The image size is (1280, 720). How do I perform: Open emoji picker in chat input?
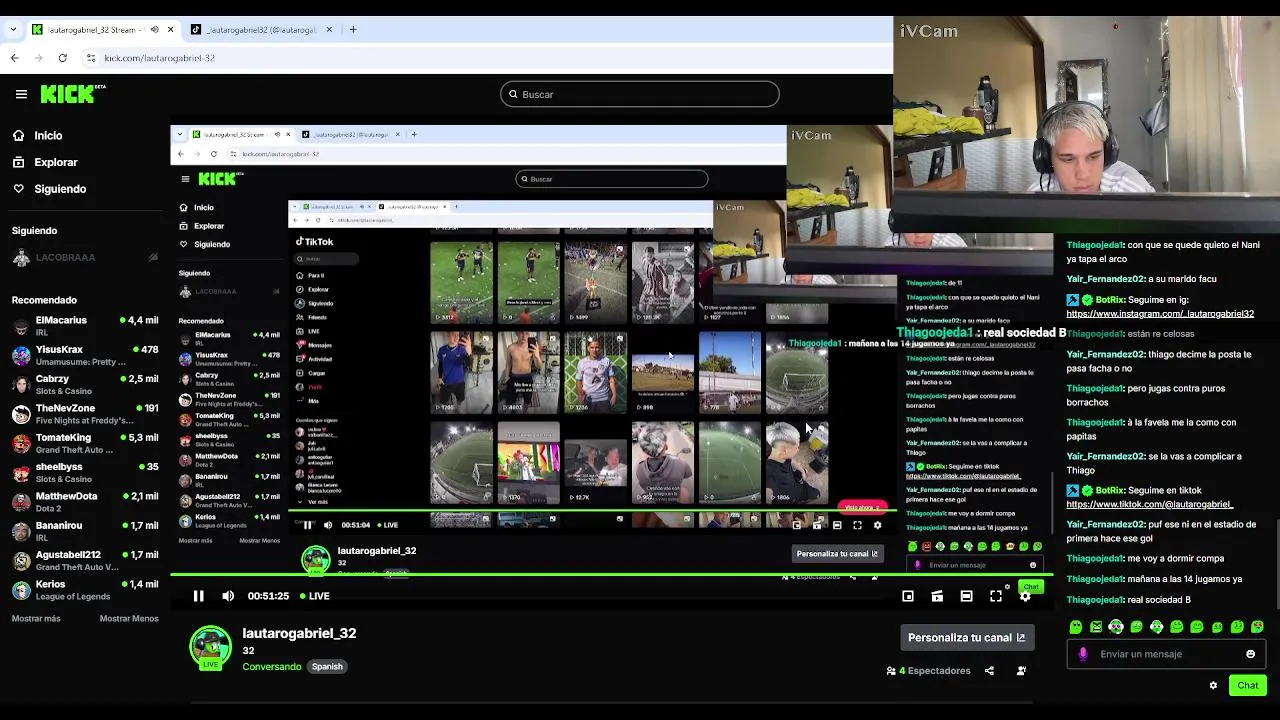[1250, 654]
